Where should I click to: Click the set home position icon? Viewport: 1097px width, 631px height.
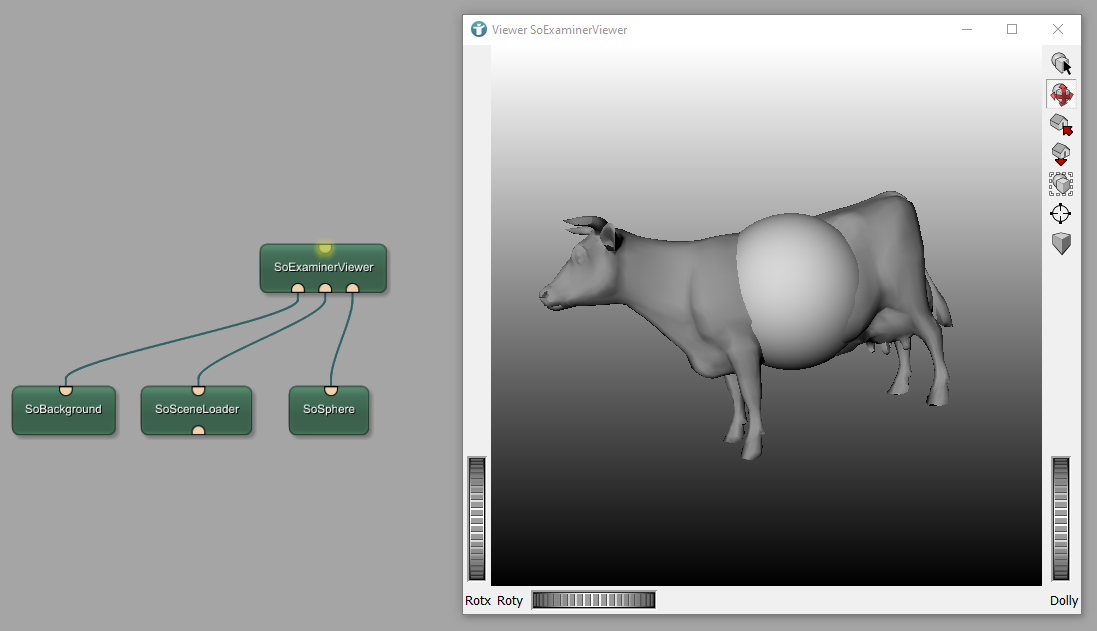click(x=1060, y=154)
